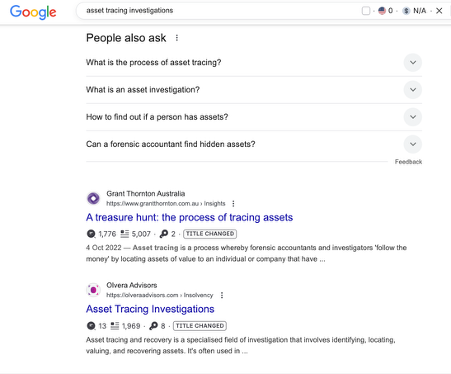This screenshot has height=374, width=451.
Task: Click the US flag volume icon
Action: (382, 11)
